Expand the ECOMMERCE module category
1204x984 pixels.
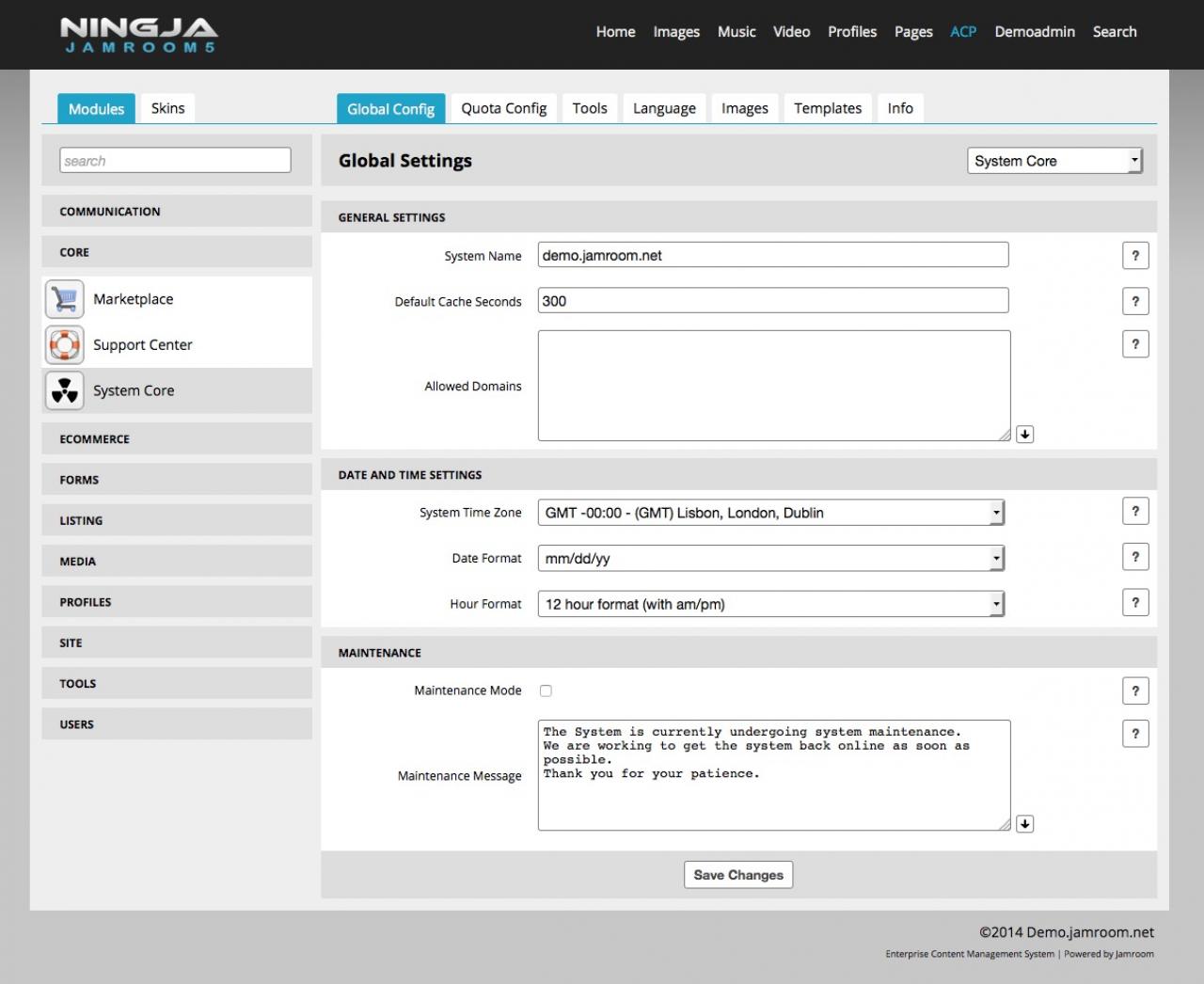[177, 439]
